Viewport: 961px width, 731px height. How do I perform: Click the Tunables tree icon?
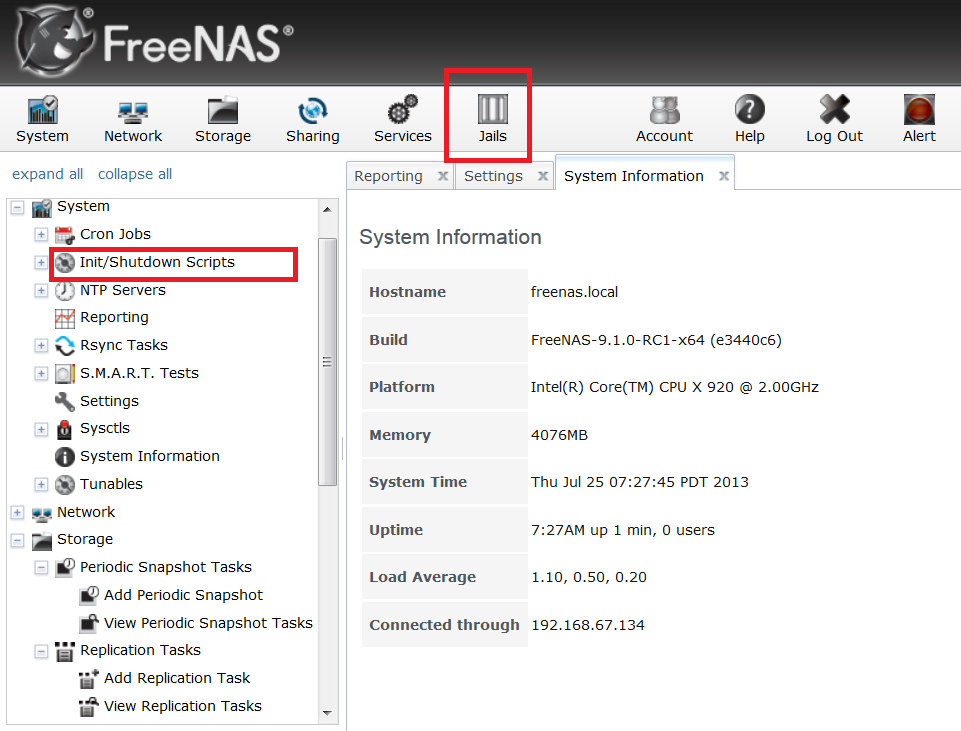(64, 485)
